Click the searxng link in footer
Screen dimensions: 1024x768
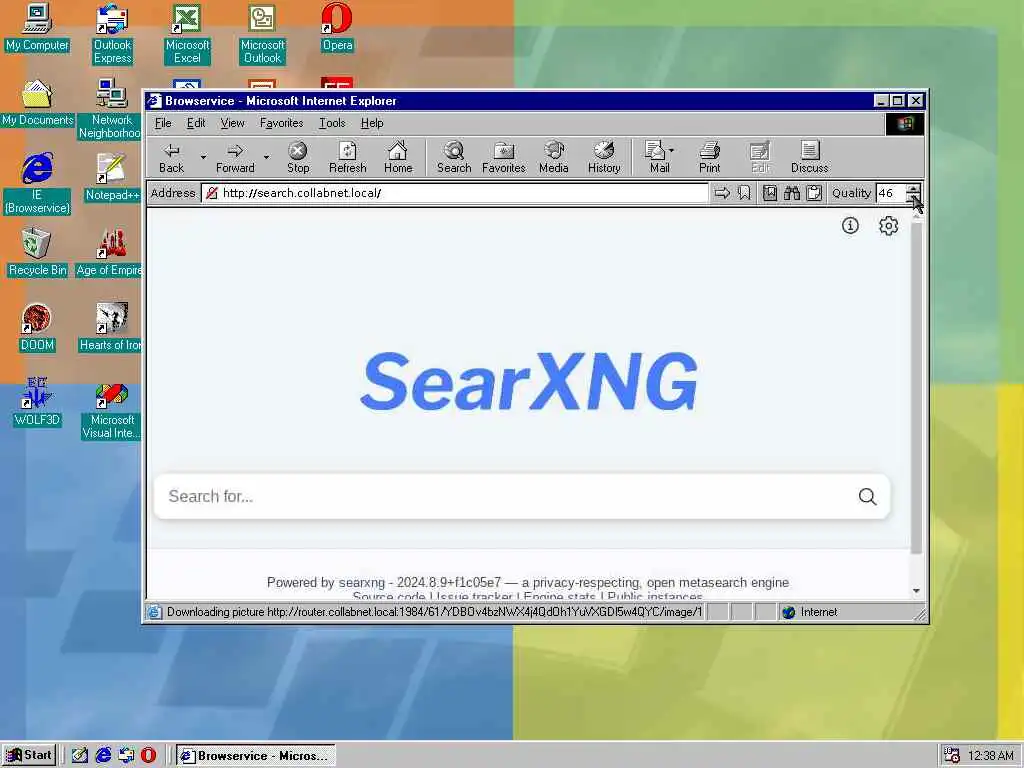pyautogui.click(x=362, y=583)
